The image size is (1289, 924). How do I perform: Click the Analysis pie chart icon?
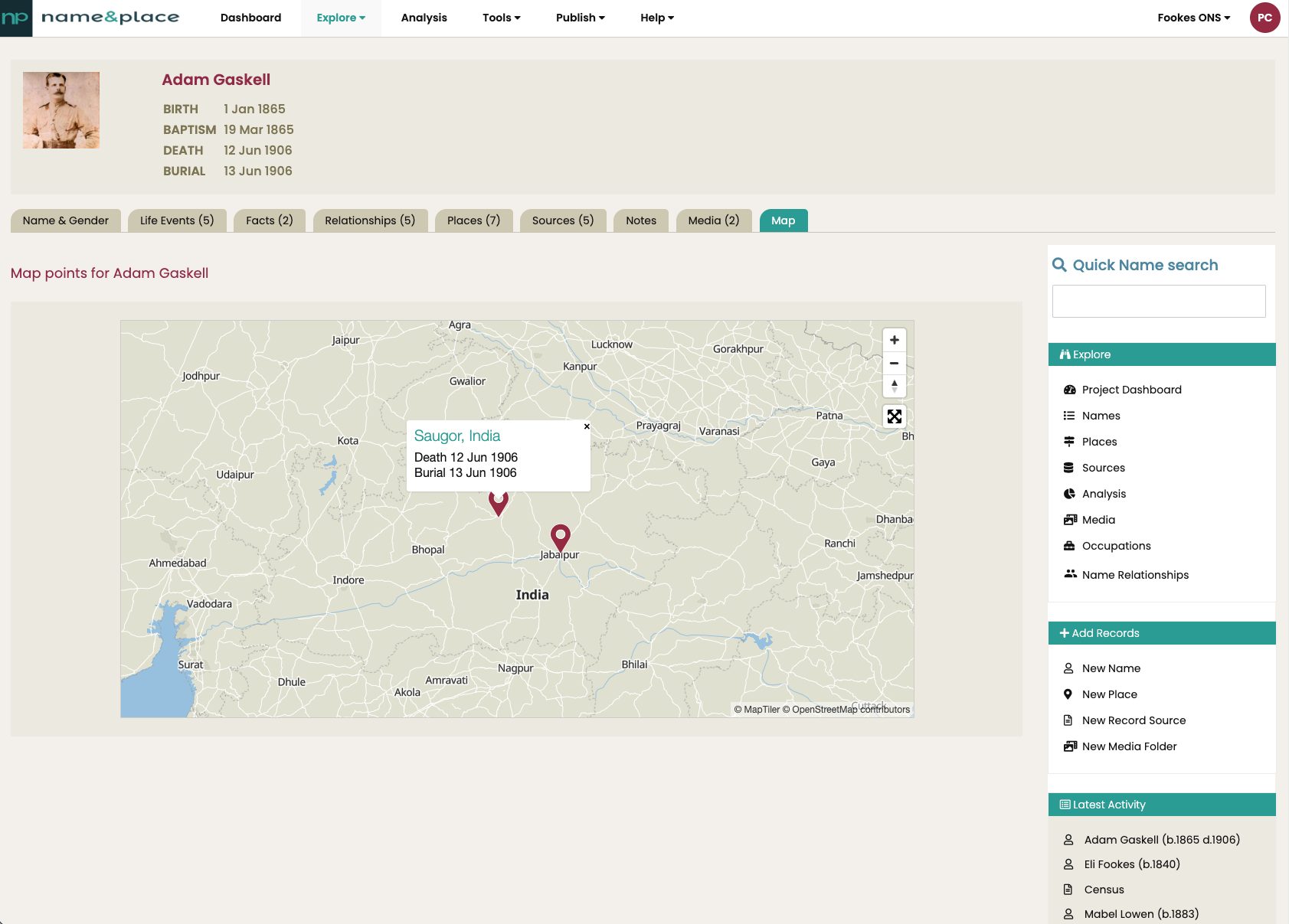point(1069,494)
